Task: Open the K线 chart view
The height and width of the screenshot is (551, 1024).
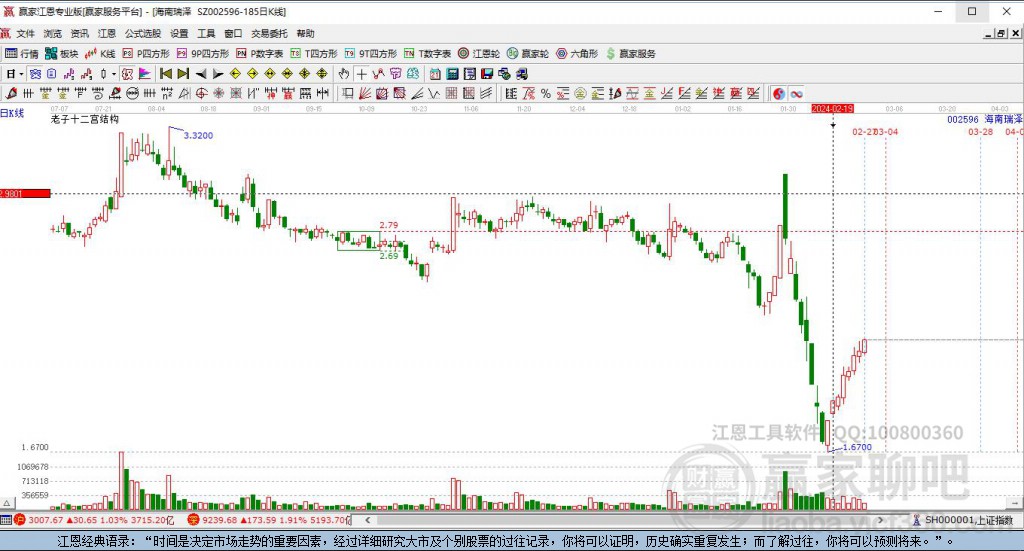Action: pos(100,54)
